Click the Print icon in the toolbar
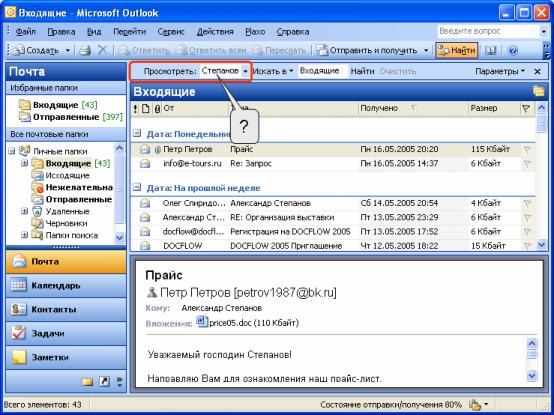This screenshot has height=415, width=554. pos(85,51)
